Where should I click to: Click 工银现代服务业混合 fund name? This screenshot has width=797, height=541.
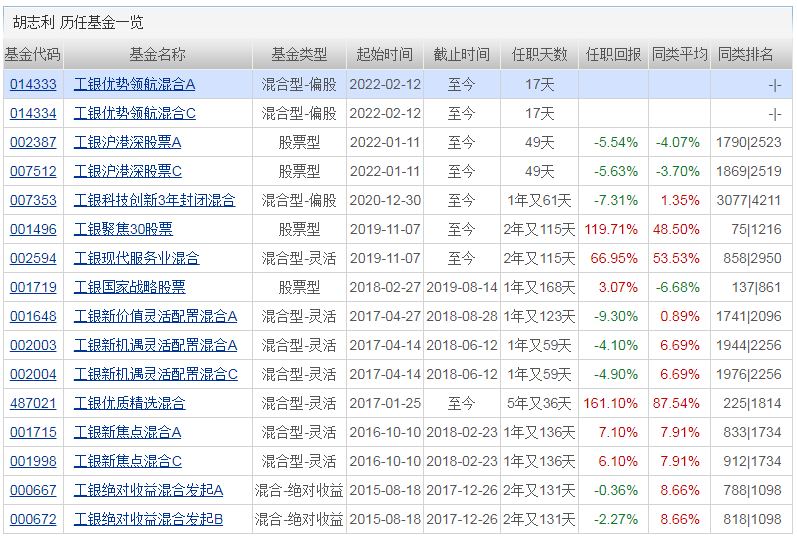[x=137, y=259]
